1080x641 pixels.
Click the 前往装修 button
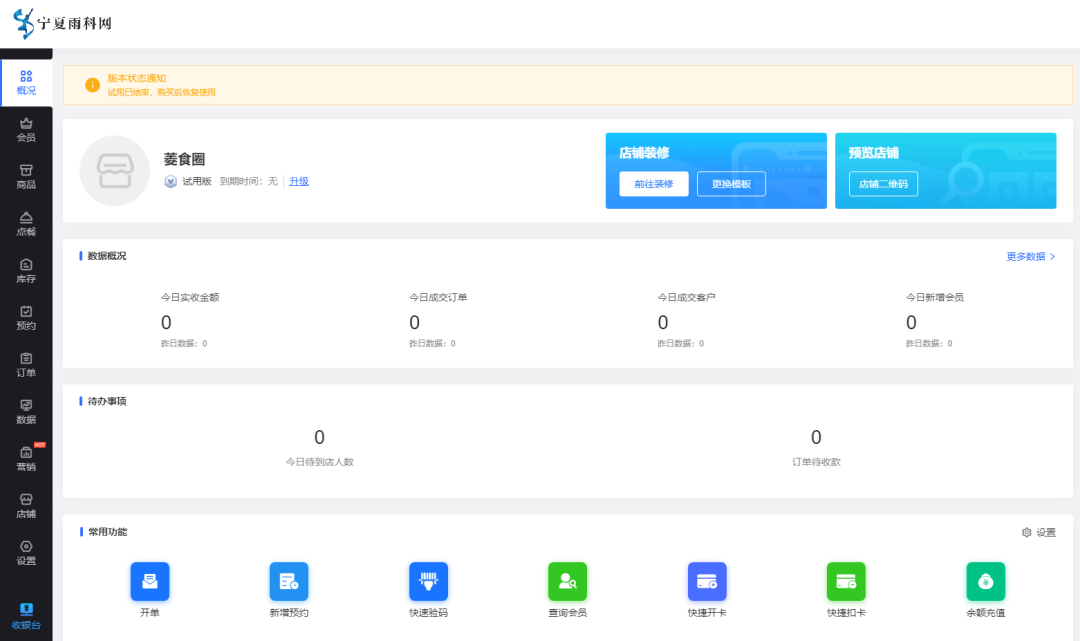pyautogui.click(x=654, y=184)
